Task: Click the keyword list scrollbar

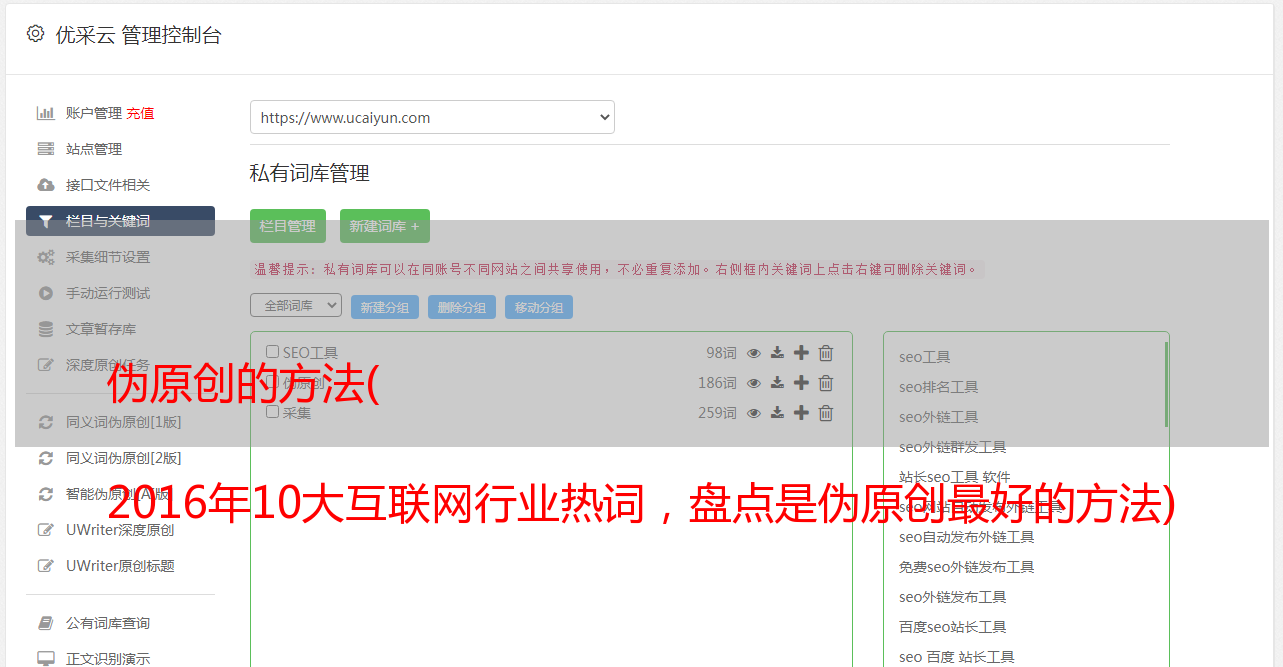Action: tap(1166, 384)
